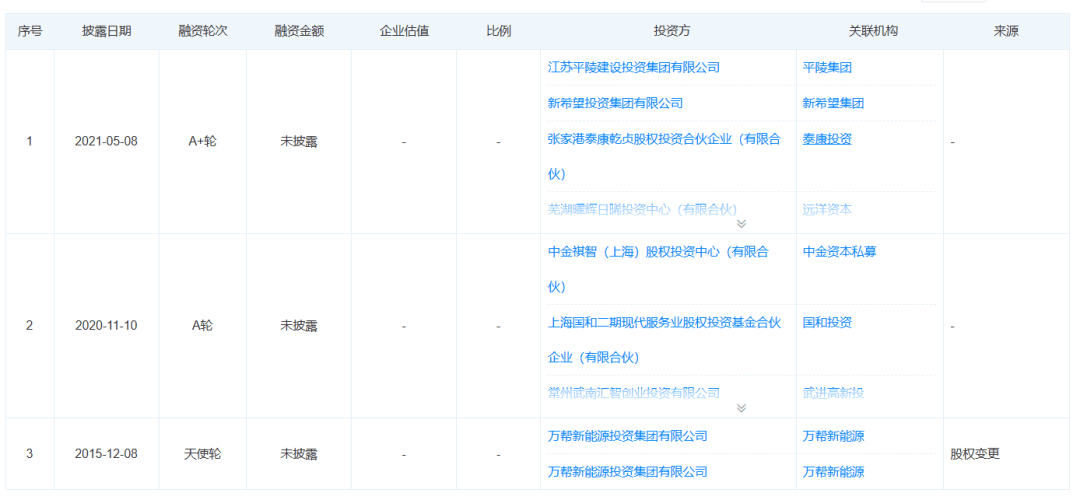Image resolution: width=1080 pixels, height=500 pixels.
Task: Select the 2015-12-08 disclosure date cell
Action: [x=106, y=454]
